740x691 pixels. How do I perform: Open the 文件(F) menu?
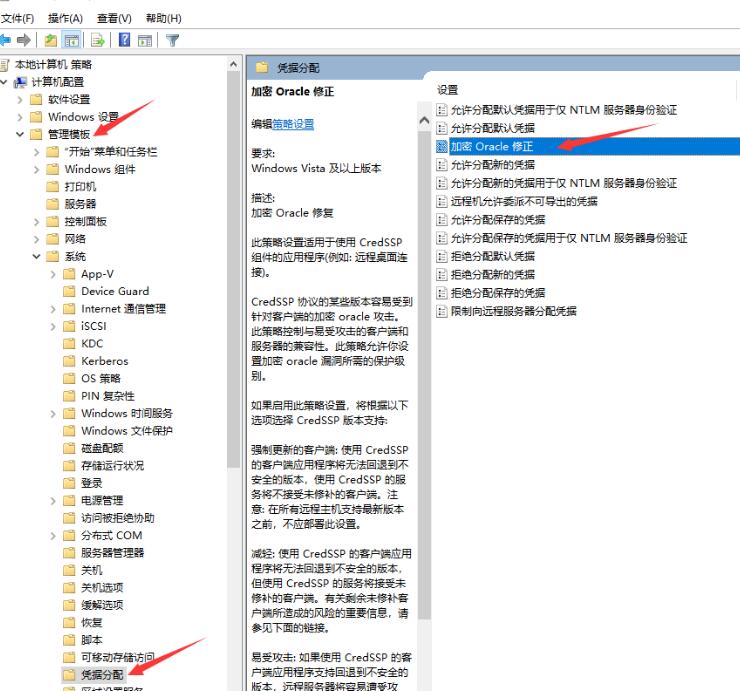pyautogui.click(x=17, y=18)
